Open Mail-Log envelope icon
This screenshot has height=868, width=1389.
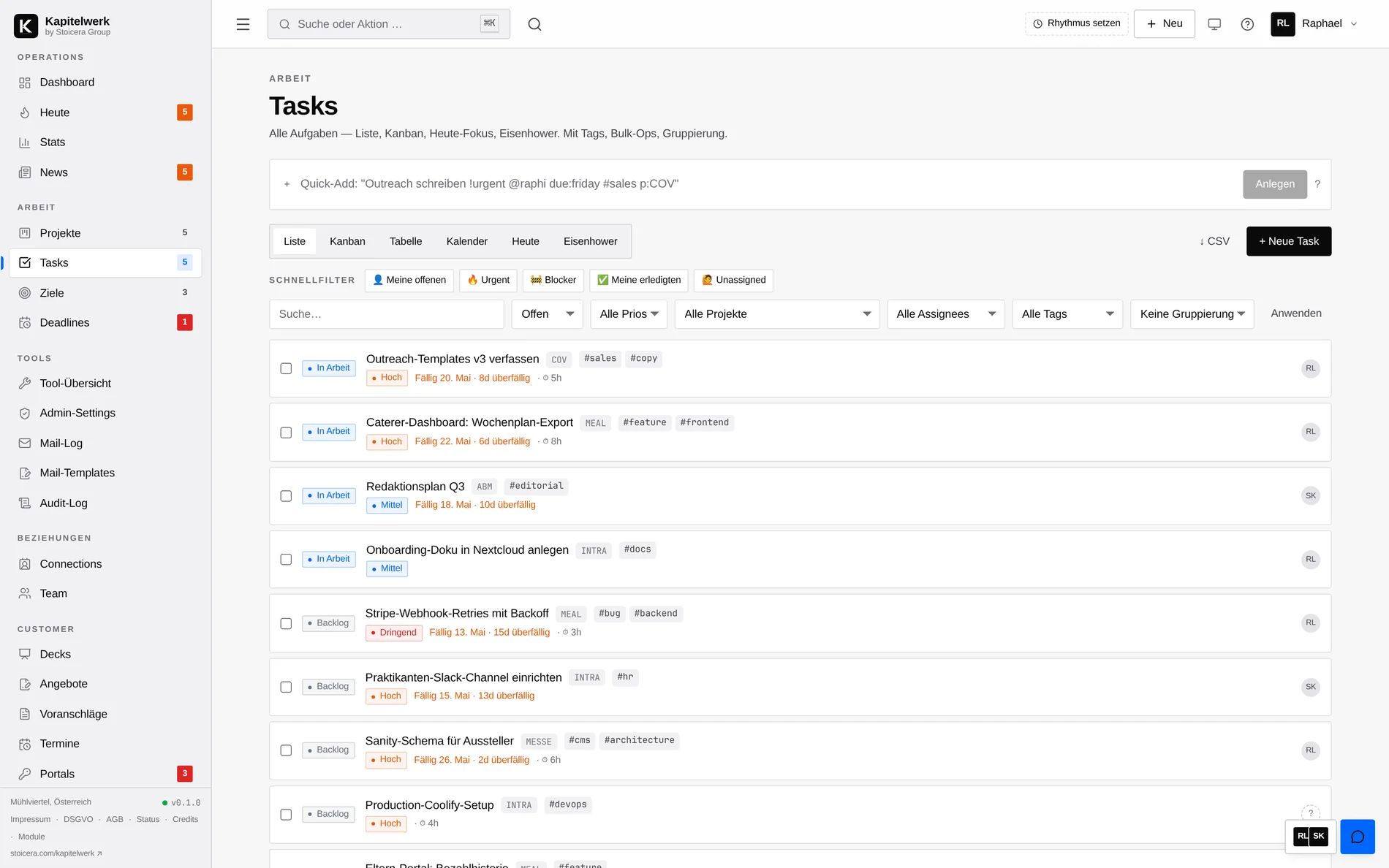click(x=25, y=443)
